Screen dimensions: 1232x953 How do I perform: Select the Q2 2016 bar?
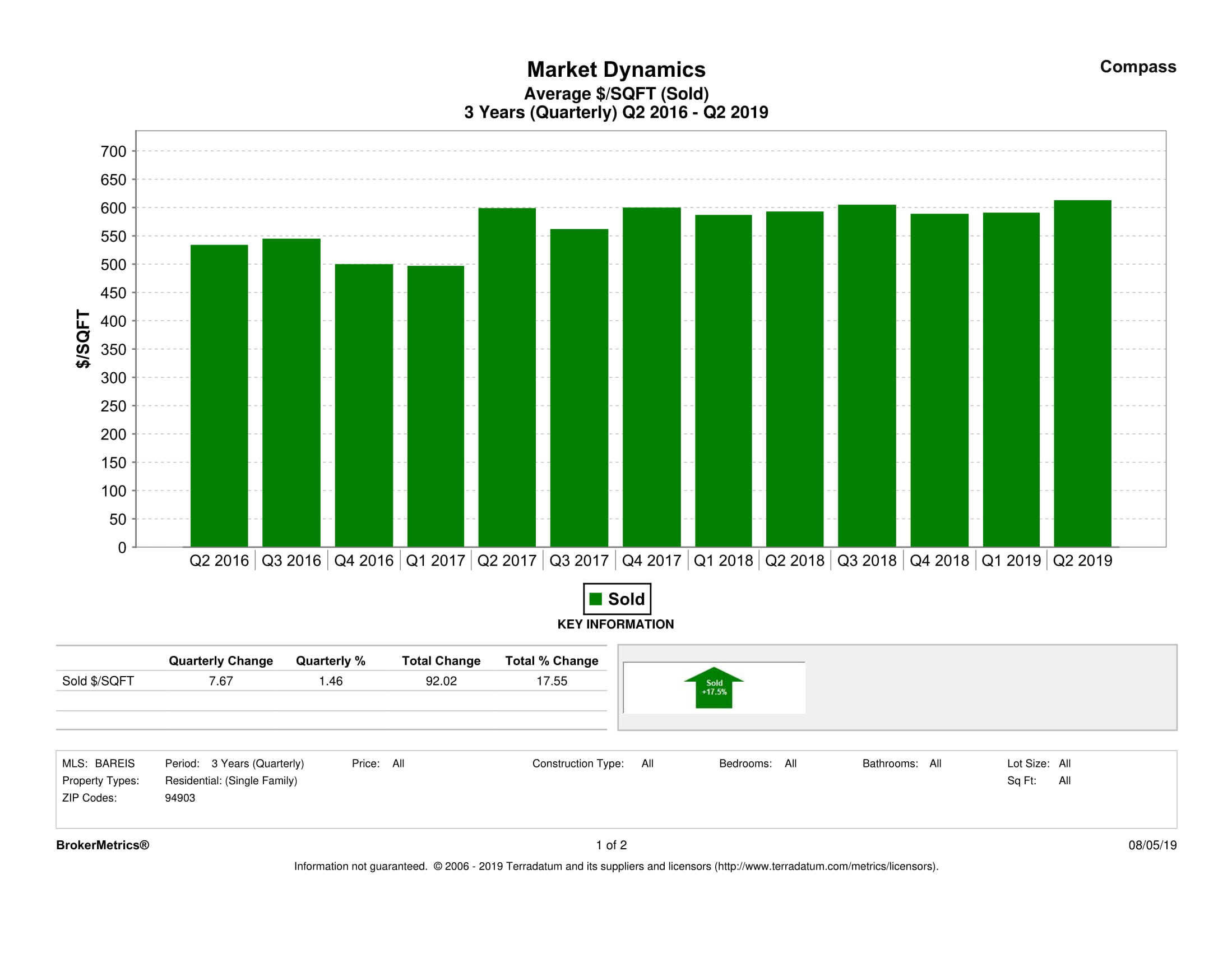coord(219,396)
